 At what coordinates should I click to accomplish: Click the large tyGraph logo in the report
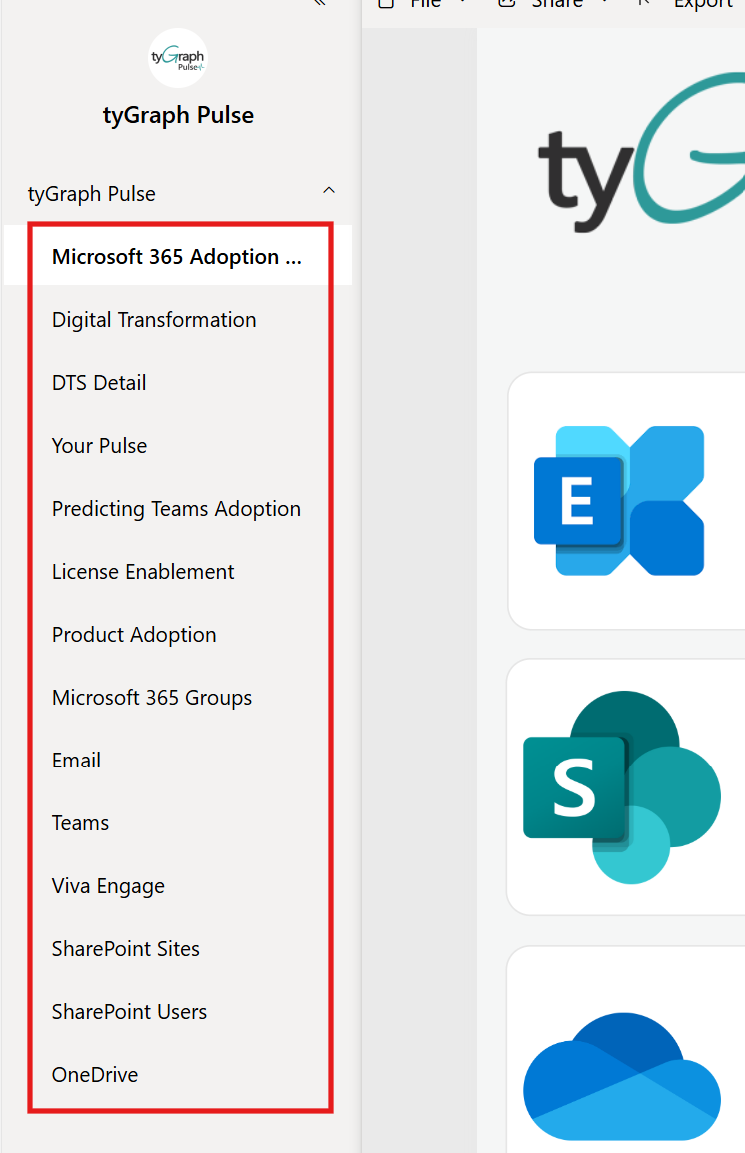(x=641, y=151)
